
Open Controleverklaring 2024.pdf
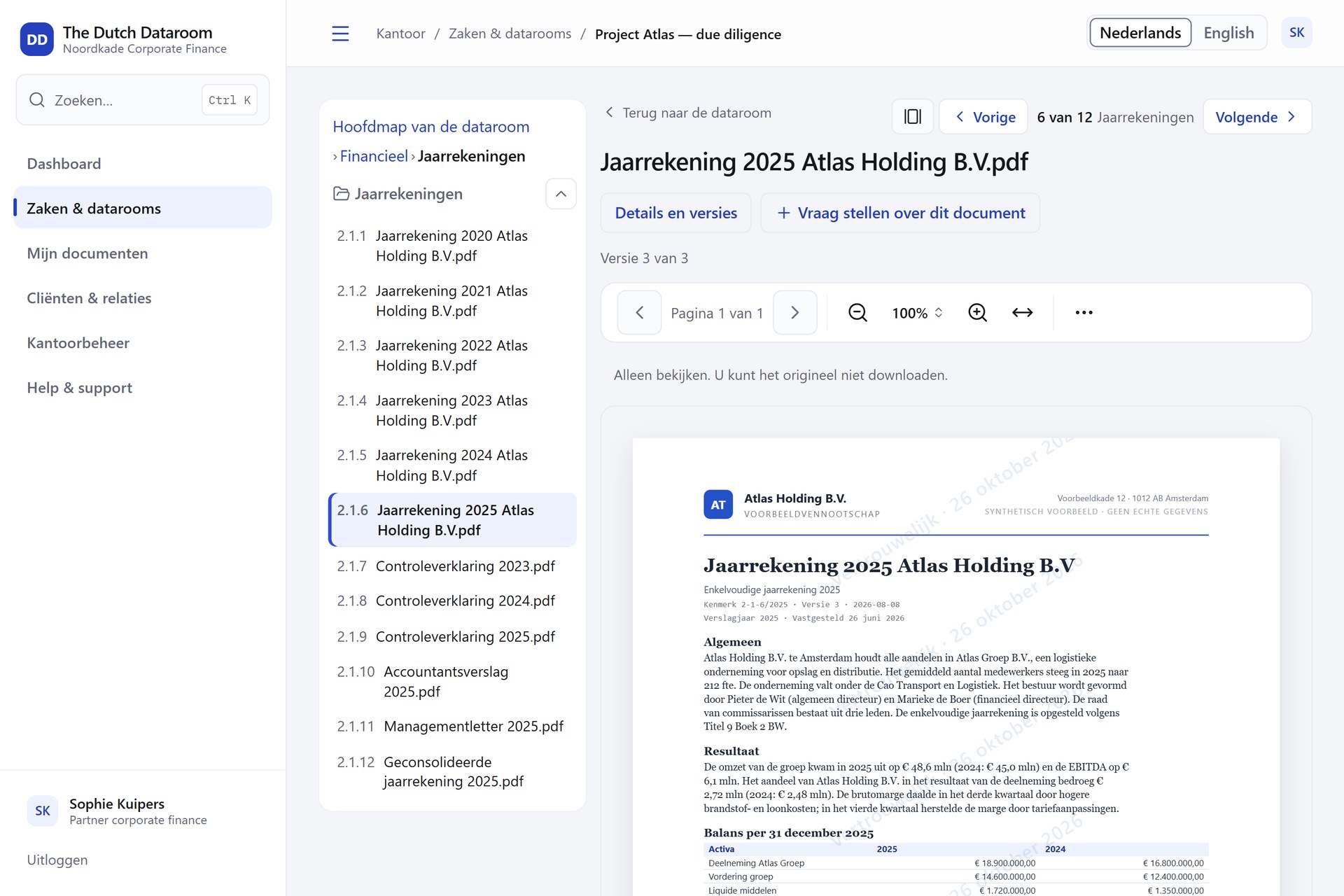pyautogui.click(x=452, y=601)
